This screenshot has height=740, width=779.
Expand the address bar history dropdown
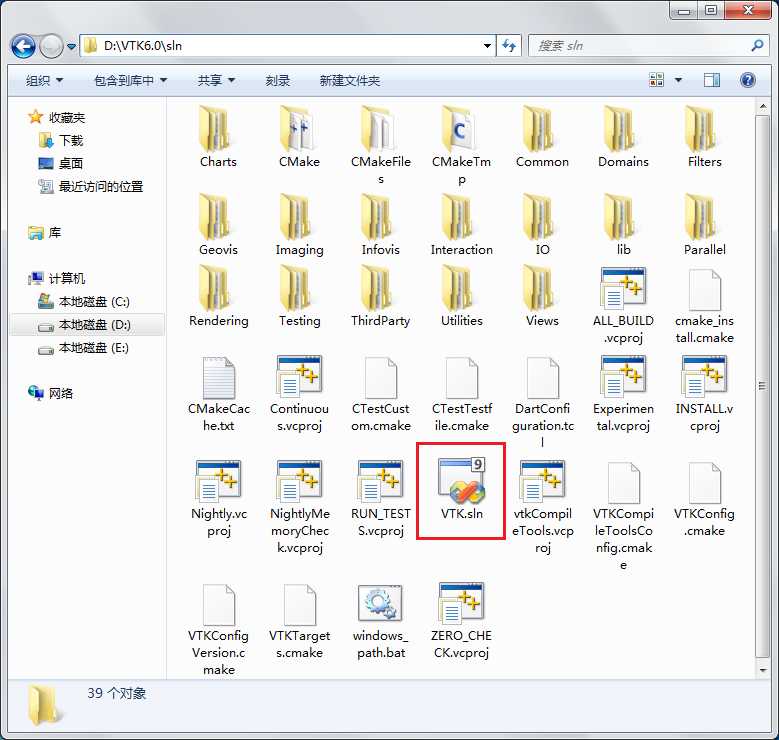click(x=487, y=46)
